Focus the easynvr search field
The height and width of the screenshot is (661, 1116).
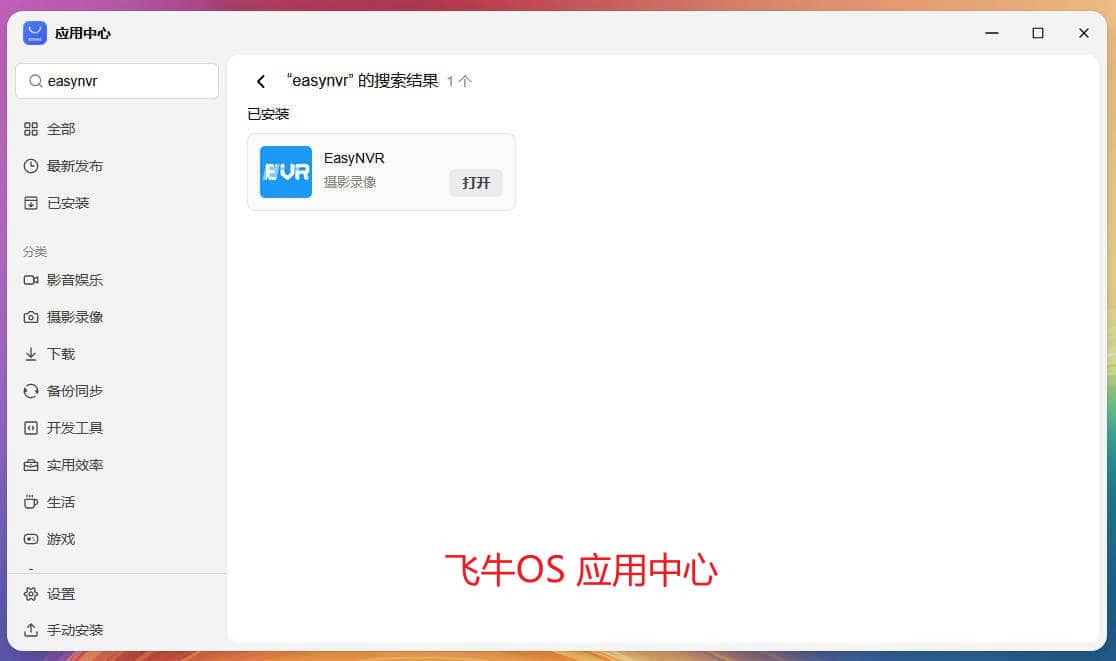click(x=117, y=81)
